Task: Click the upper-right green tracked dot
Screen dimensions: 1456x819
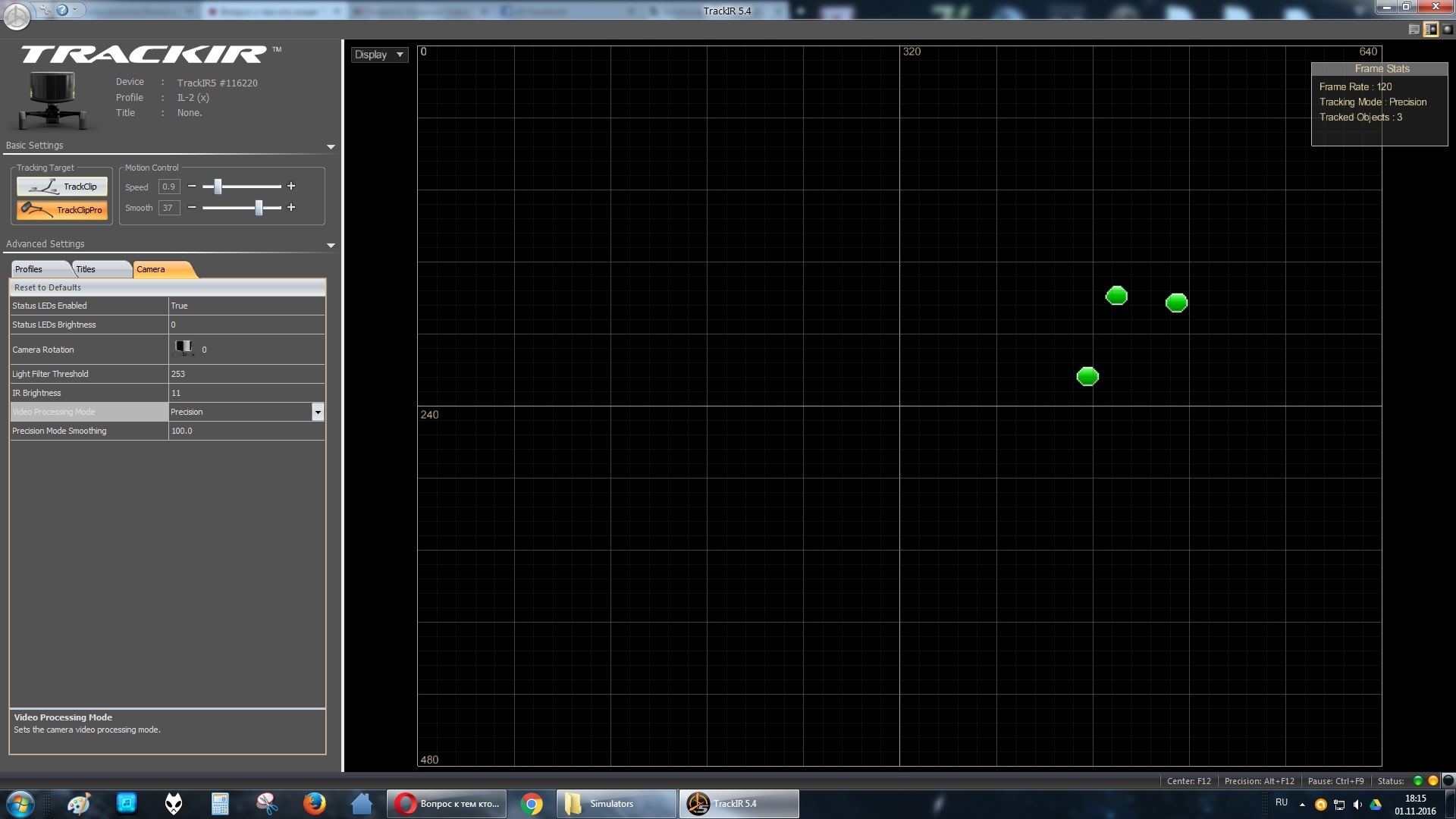Action: click(x=1176, y=303)
